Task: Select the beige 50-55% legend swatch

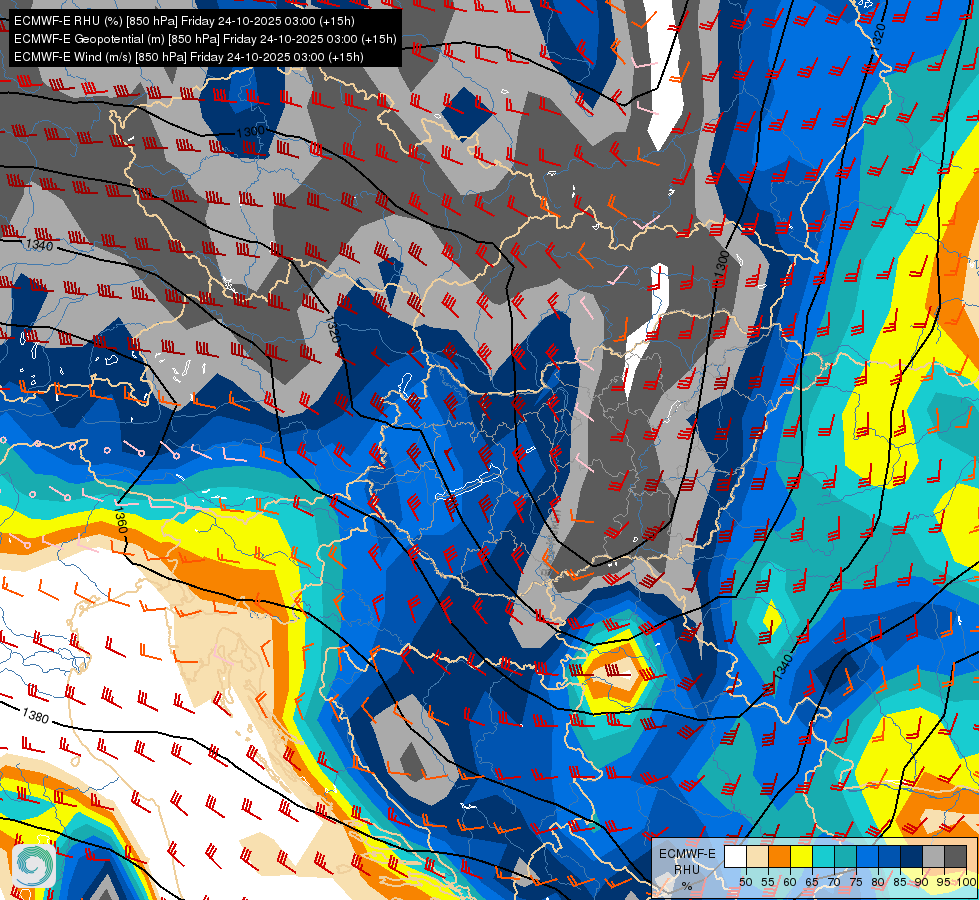Action: (757, 856)
